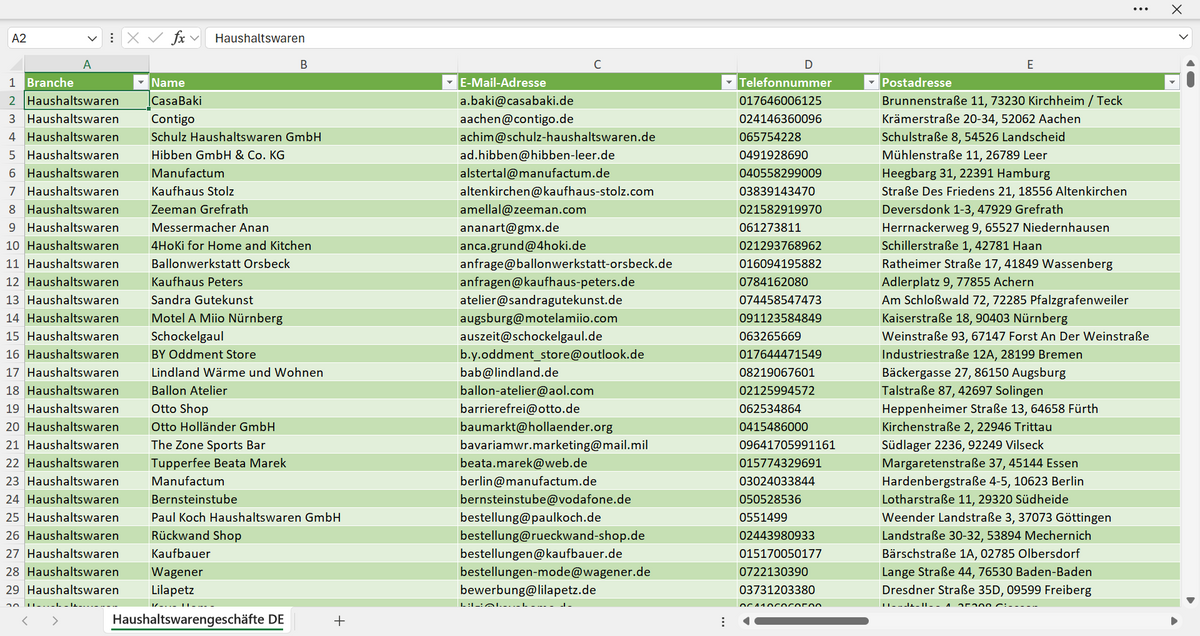Select row 20 header
This screenshot has height=636, width=1200.
[12, 427]
